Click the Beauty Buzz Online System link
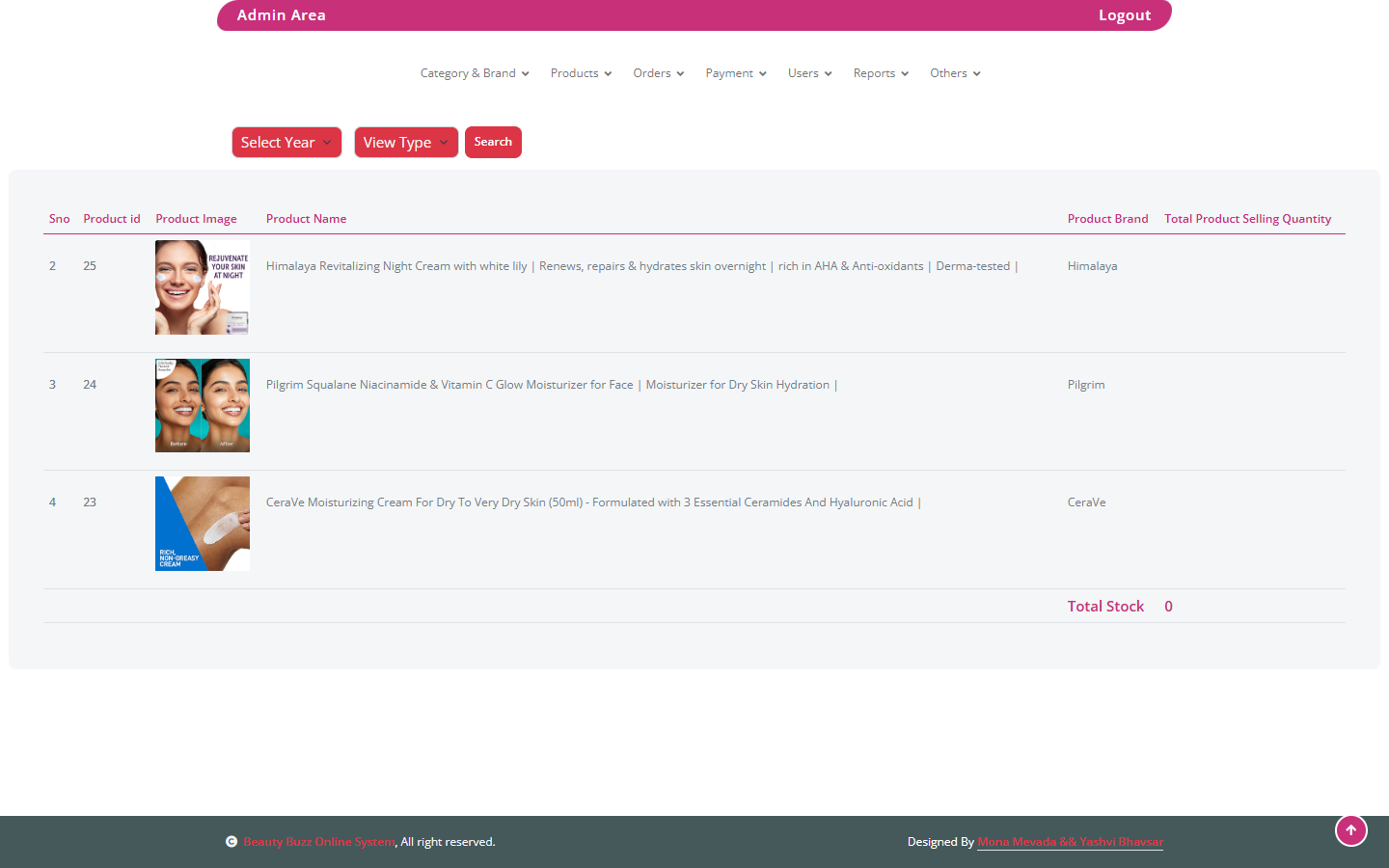The height and width of the screenshot is (868, 1389). pos(319,842)
